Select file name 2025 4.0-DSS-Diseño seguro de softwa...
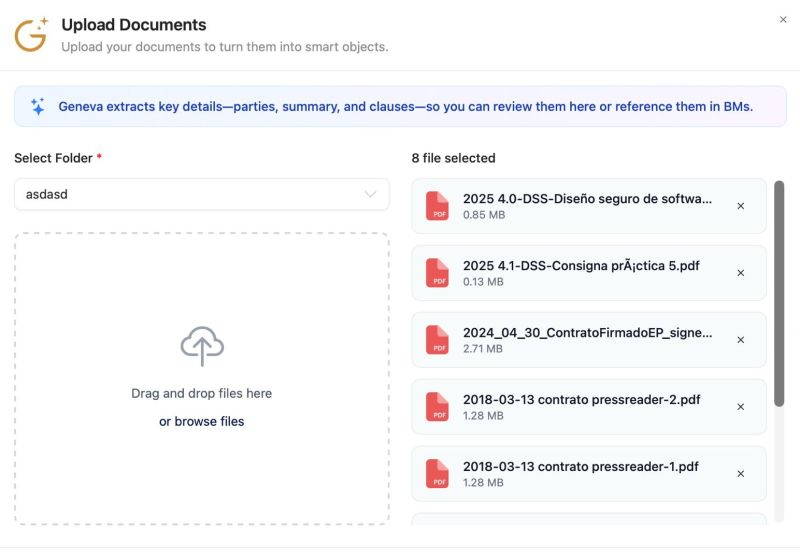The image size is (800, 558). [587, 198]
